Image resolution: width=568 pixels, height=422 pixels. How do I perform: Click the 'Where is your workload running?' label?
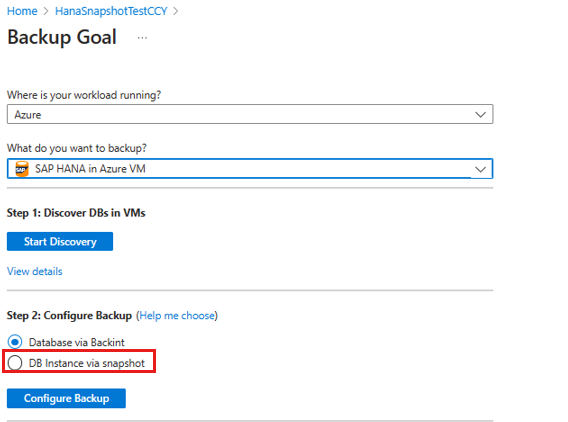click(84, 95)
